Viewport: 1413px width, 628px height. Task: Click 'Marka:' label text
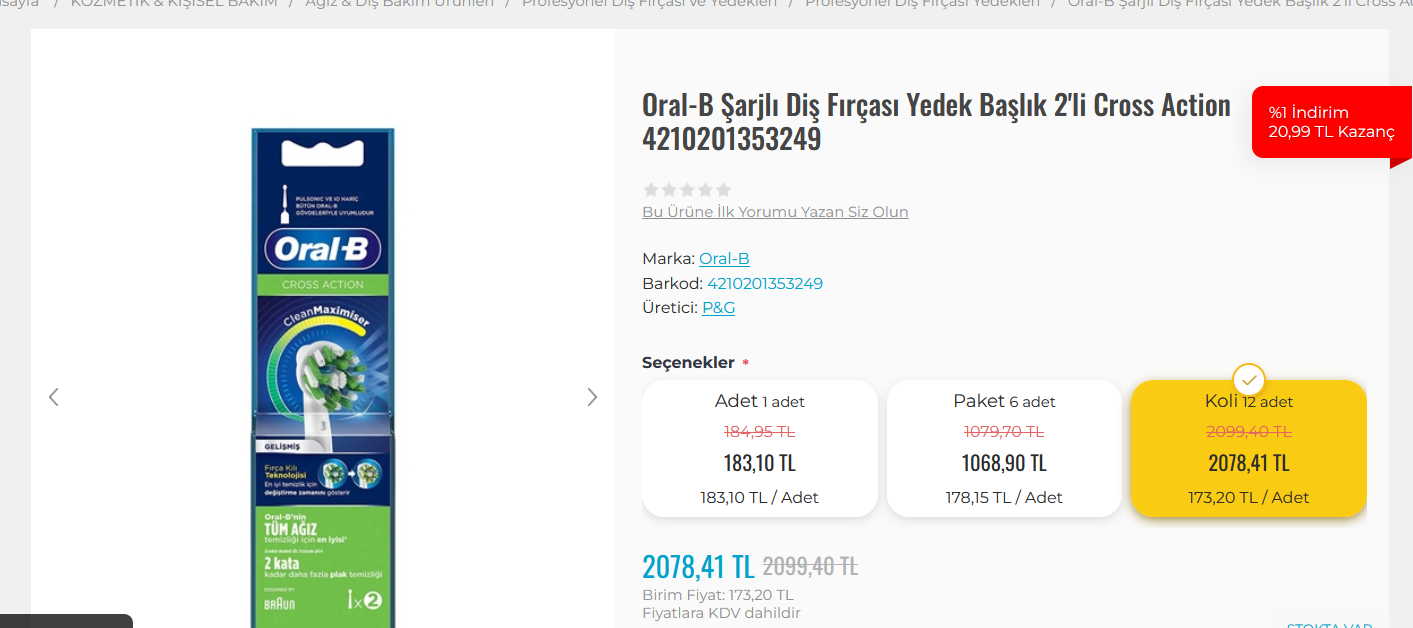pyautogui.click(x=668, y=259)
